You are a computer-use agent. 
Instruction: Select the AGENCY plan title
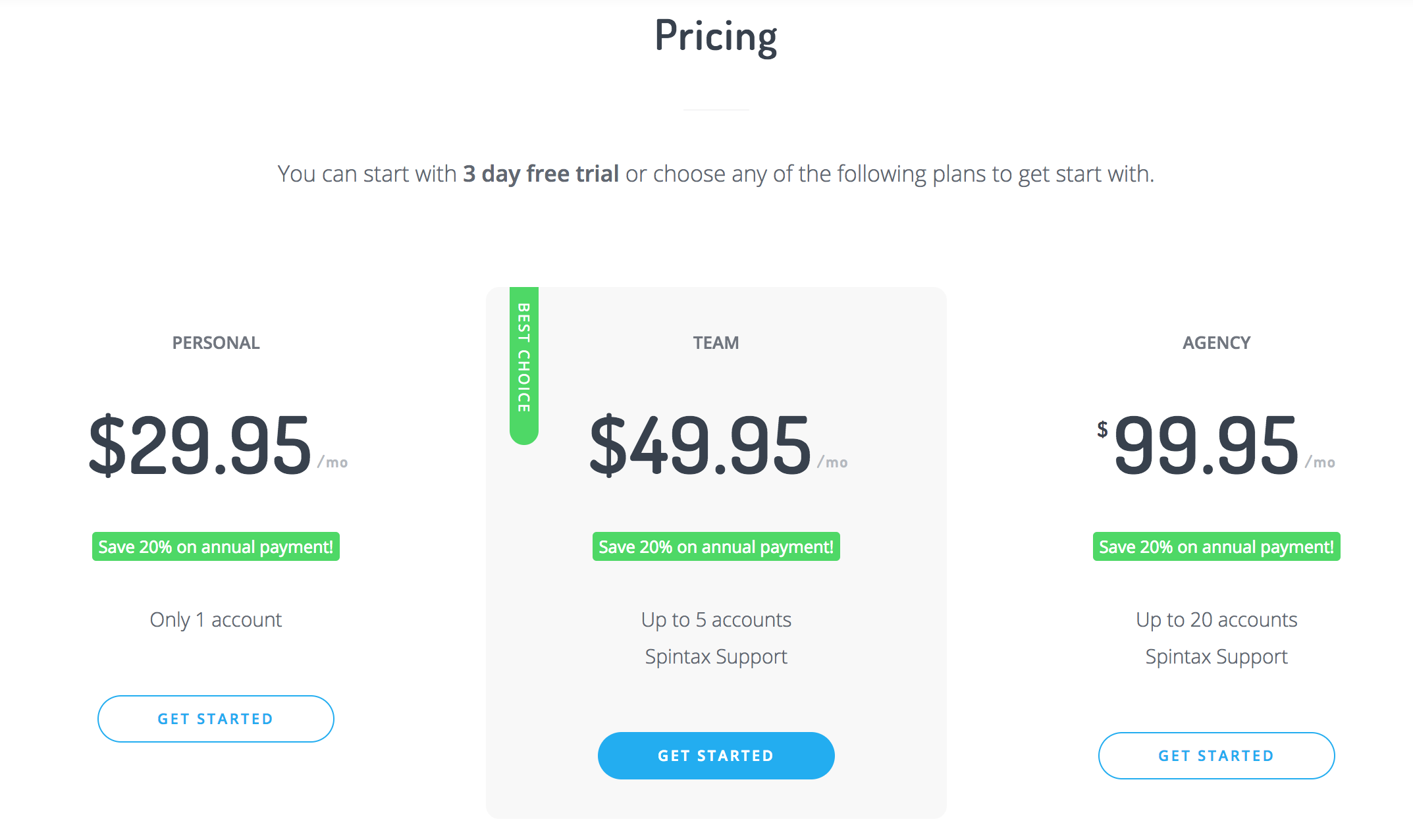point(1216,343)
